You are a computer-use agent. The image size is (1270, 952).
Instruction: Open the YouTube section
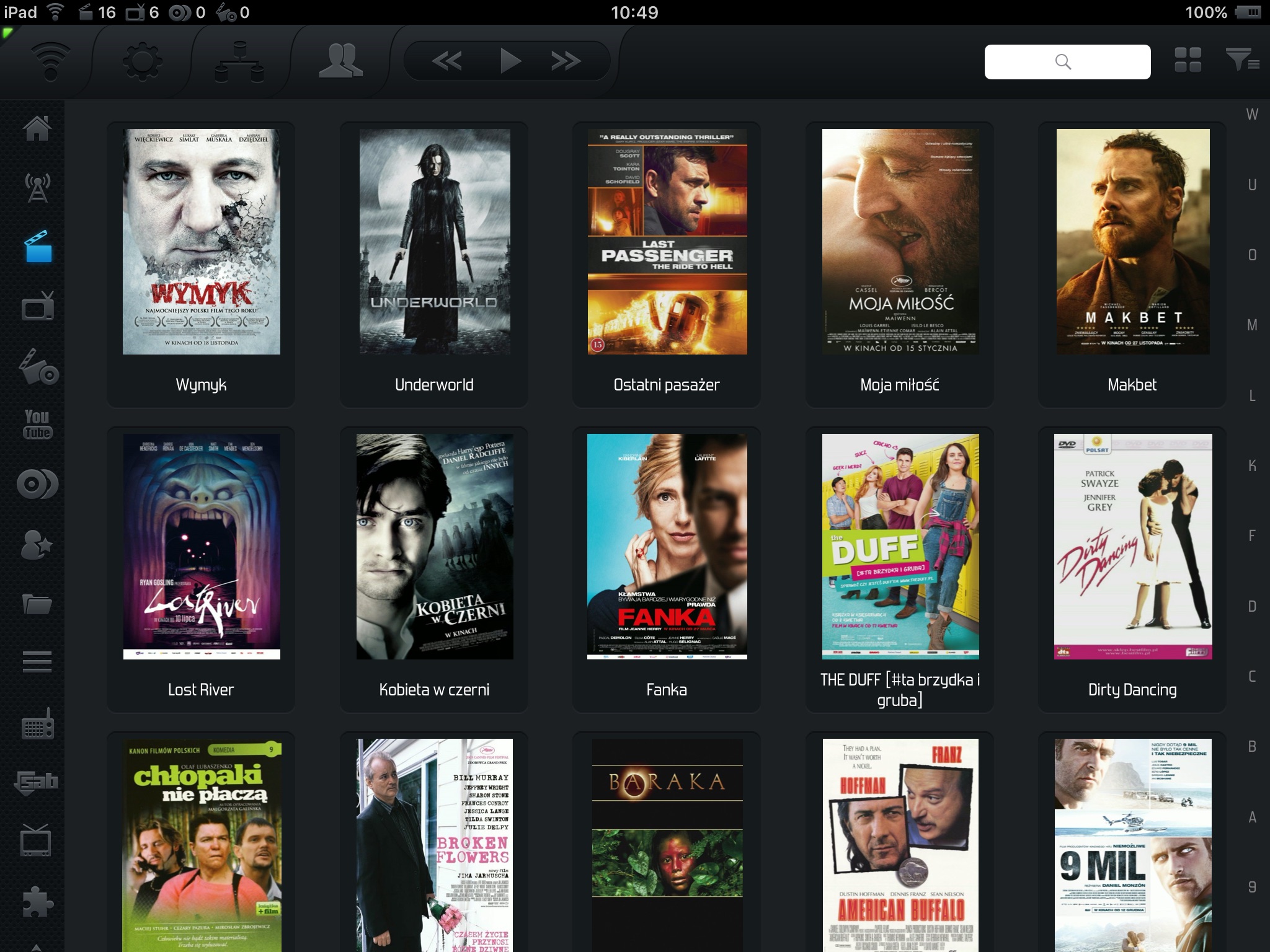pos(37,425)
